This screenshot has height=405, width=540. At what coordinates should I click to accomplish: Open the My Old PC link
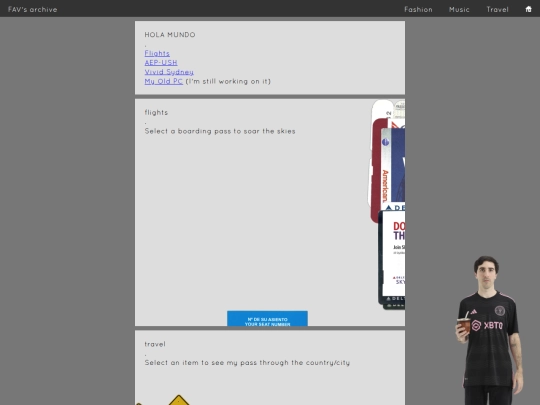click(164, 81)
